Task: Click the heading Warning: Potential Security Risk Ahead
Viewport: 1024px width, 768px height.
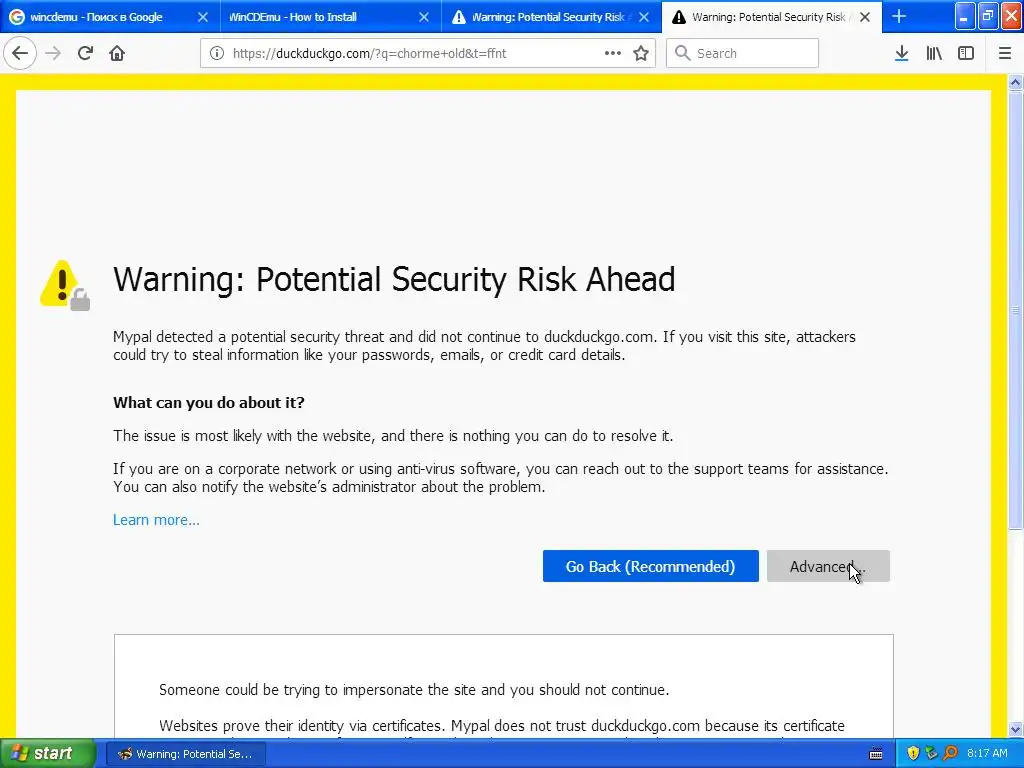Action: (394, 280)
